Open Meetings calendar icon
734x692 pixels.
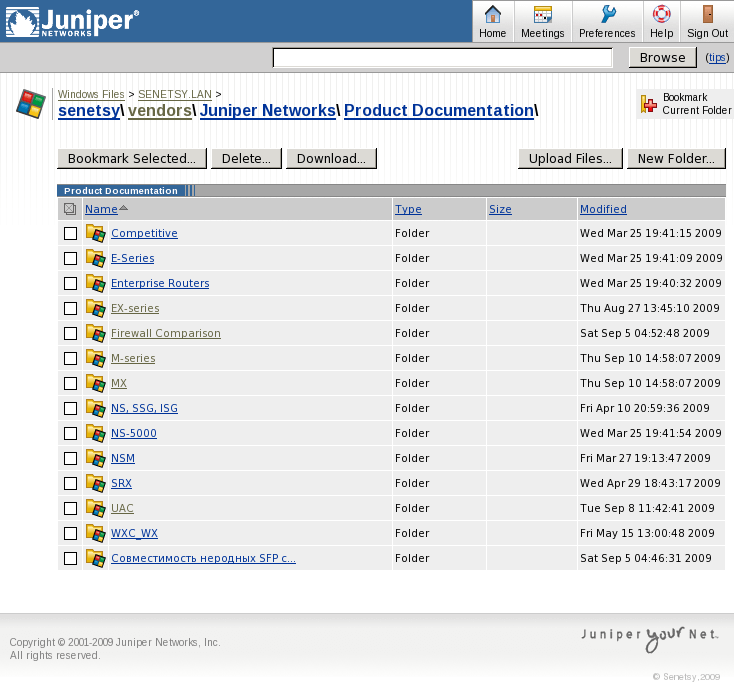pos(543,15)
